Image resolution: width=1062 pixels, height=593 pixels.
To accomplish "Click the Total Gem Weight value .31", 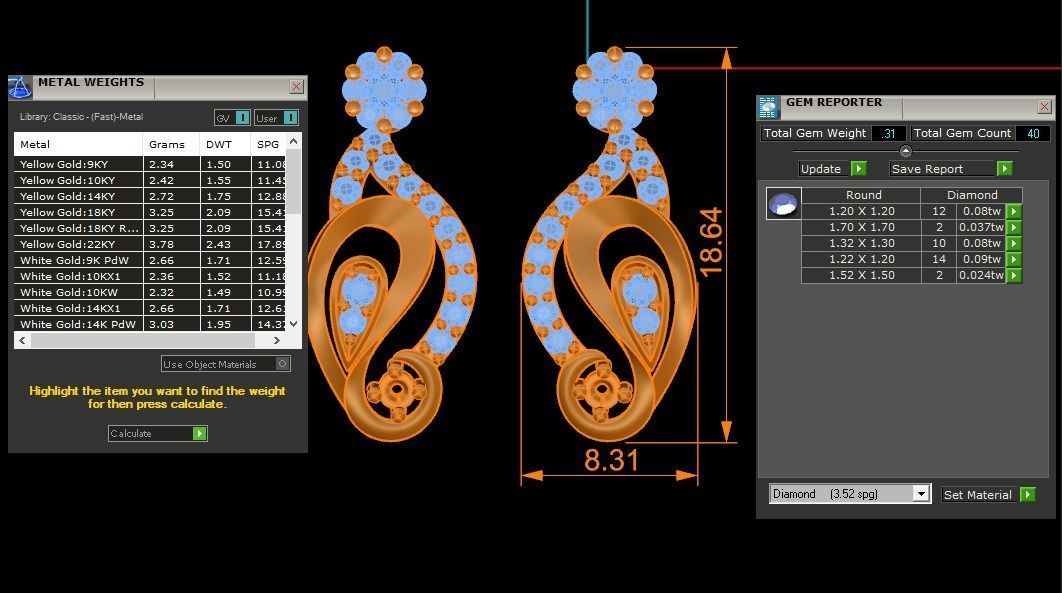I will (x=889, y=133).
